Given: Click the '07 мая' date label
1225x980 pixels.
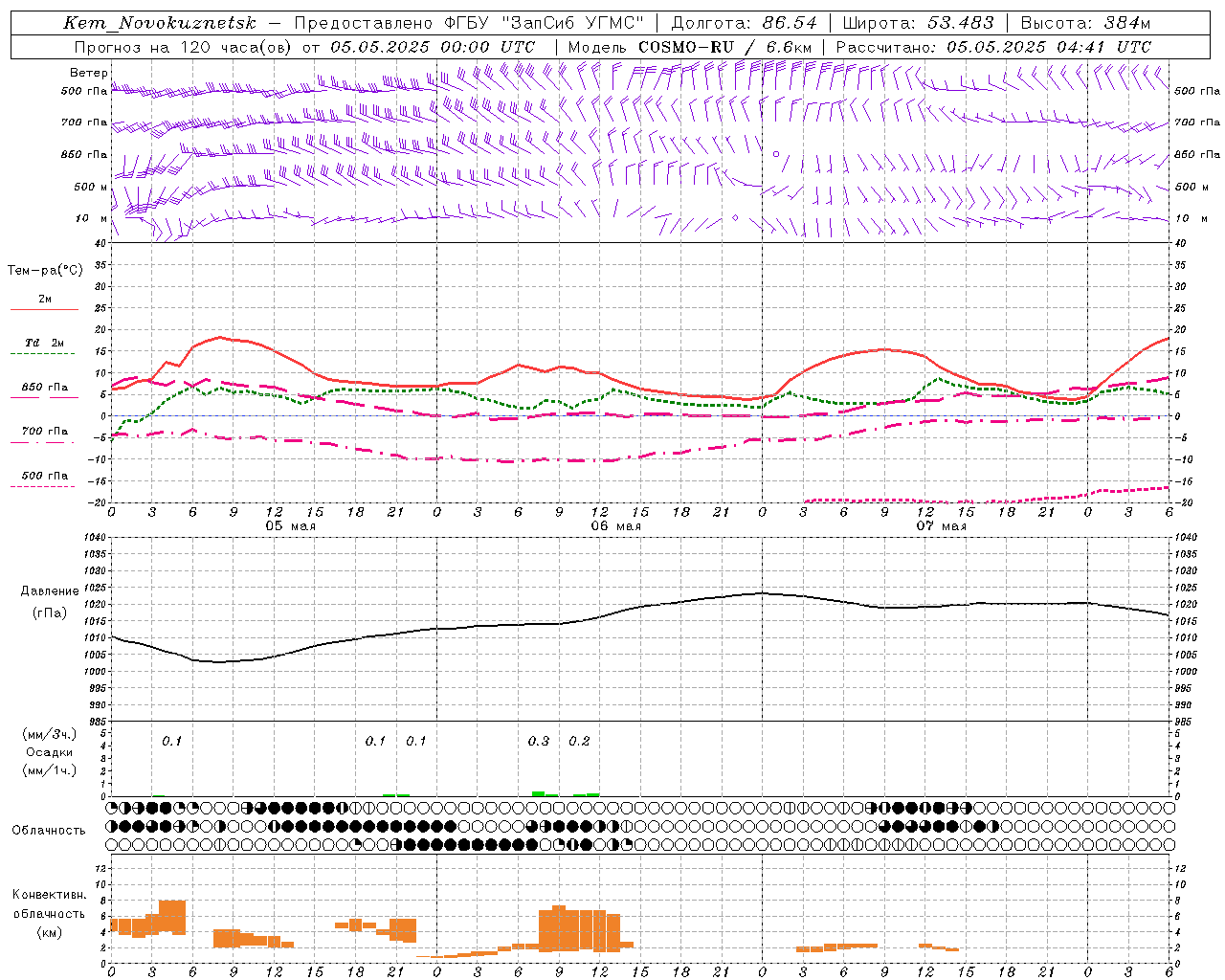Looking at the screenshot, I should coord(942,526).
